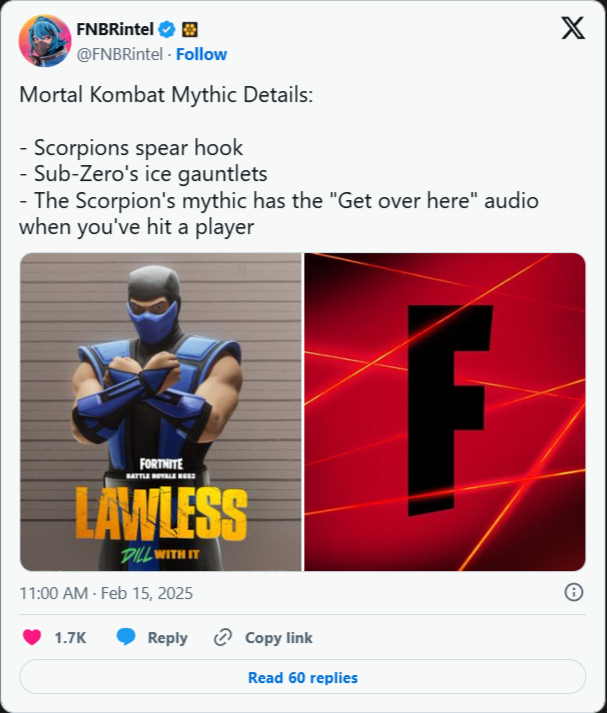This screenshot has width=607, height=713.
Task: Click the 1.7K likes count
Action: pos(70,638)
